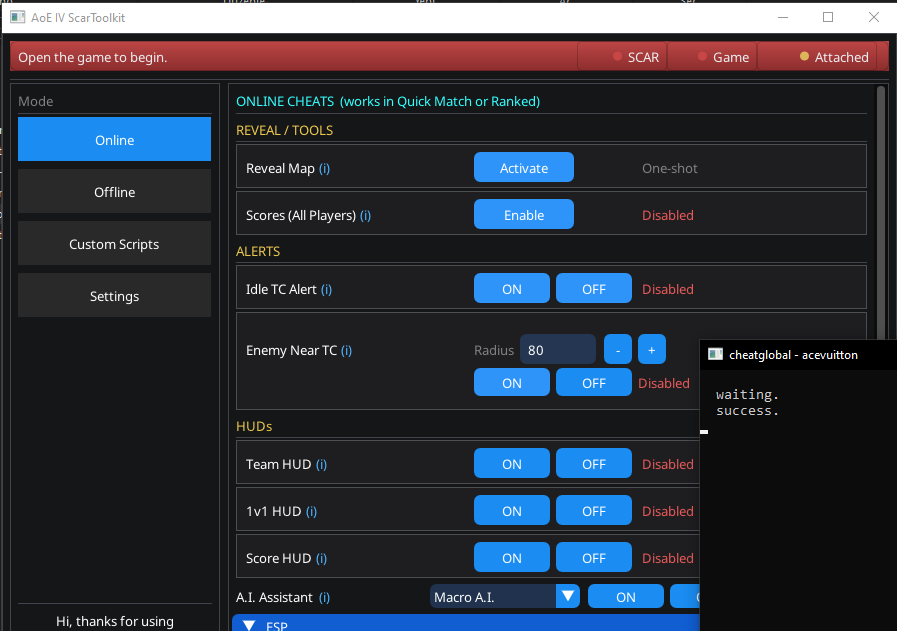Activate the Reveal Map cheat
This screenshot has width=897, height=631.
click(x=523, y=167)
